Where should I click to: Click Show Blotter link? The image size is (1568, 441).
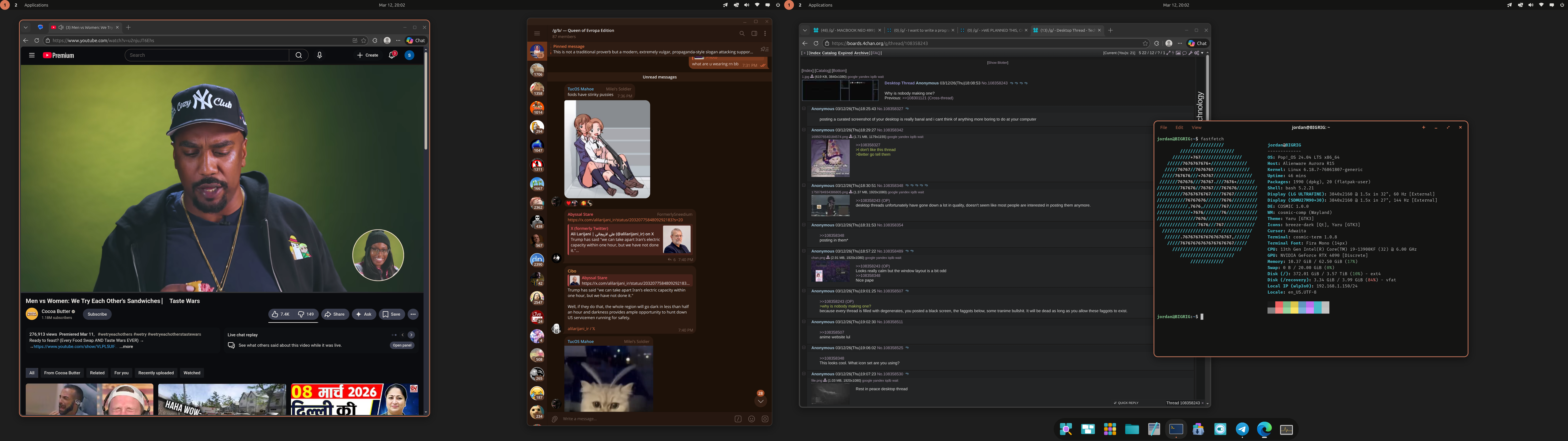click(x=997, y=62)
